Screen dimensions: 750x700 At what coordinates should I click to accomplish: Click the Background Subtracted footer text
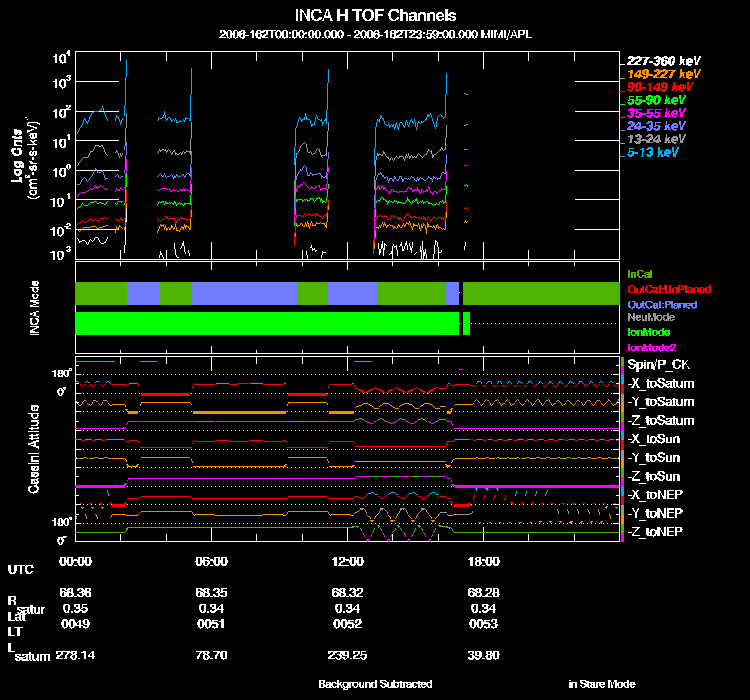pos(375,684)
